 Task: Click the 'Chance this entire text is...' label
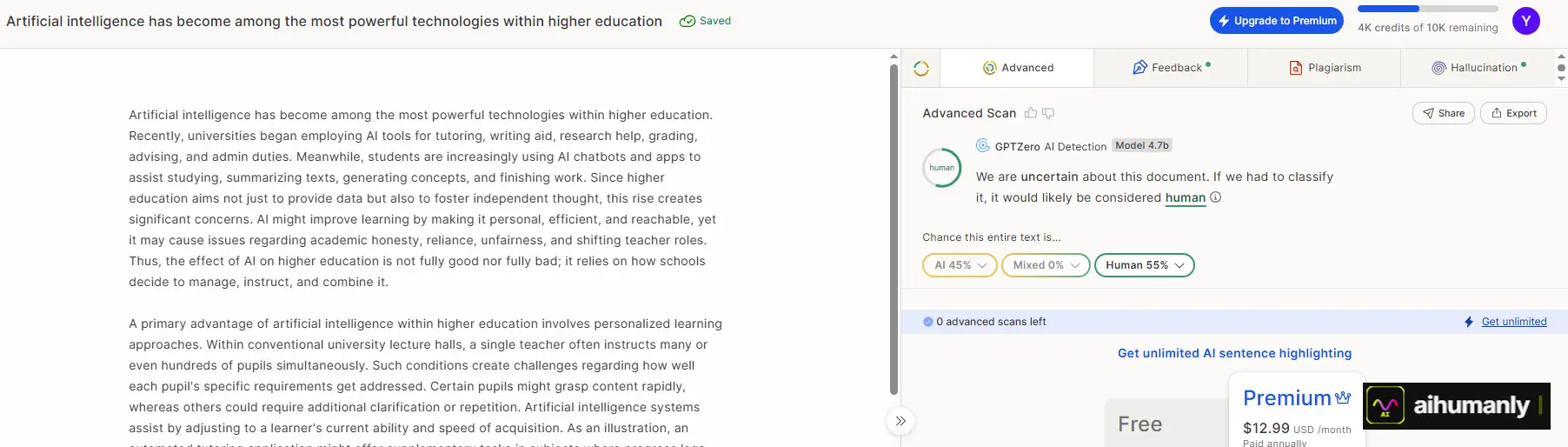992,237
